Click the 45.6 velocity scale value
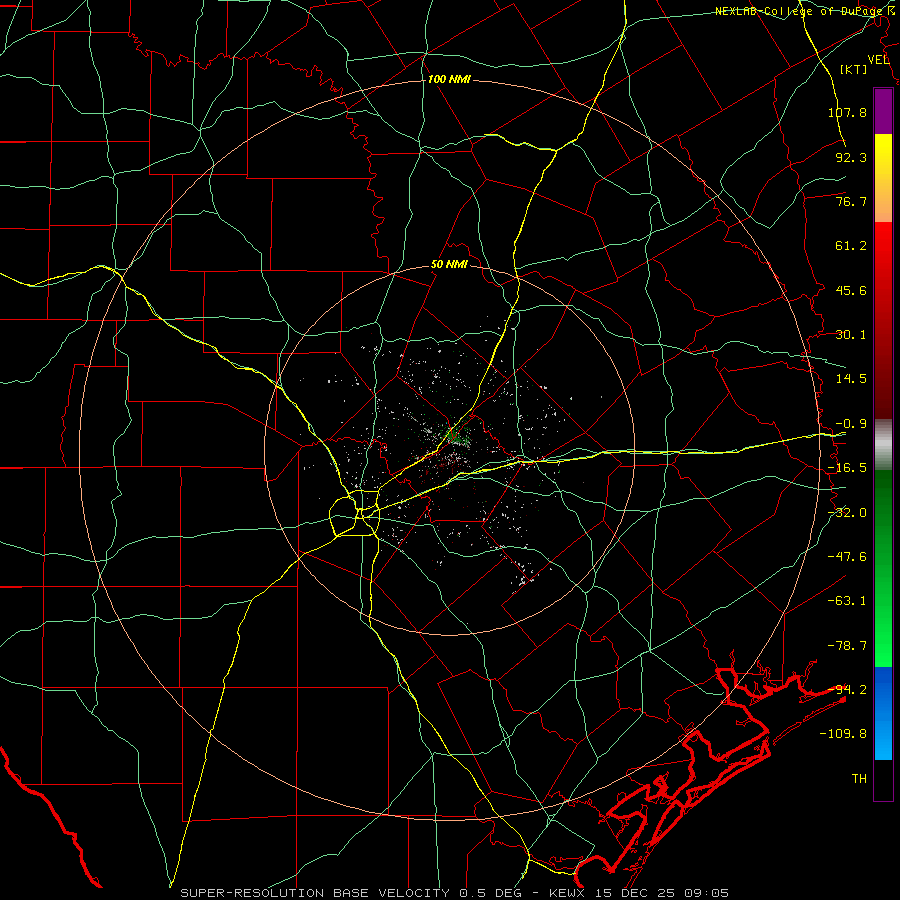This screenshot has height=900, width=900. tap(851, 290)
